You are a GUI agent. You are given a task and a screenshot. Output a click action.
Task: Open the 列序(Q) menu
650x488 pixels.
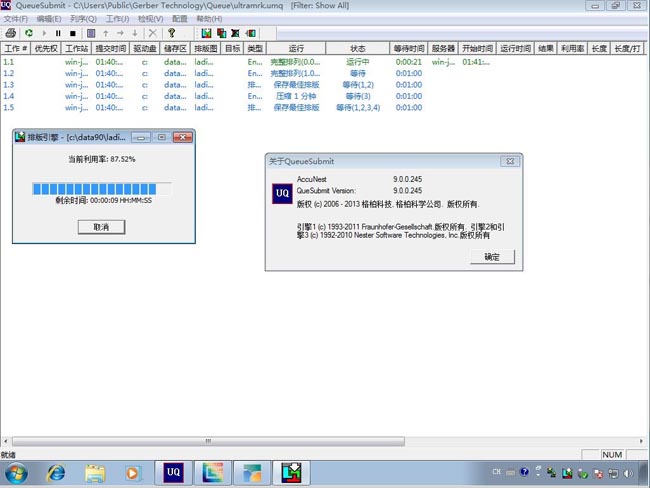coord(83,19)
